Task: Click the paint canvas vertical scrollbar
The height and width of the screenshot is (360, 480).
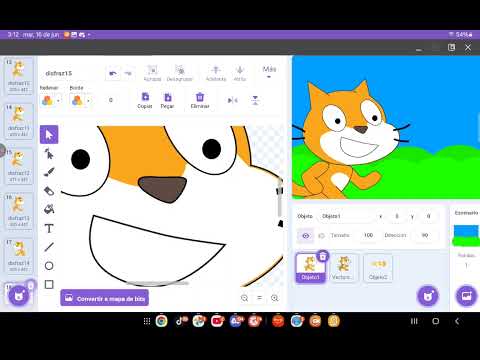Action: [x=280, y=197]
